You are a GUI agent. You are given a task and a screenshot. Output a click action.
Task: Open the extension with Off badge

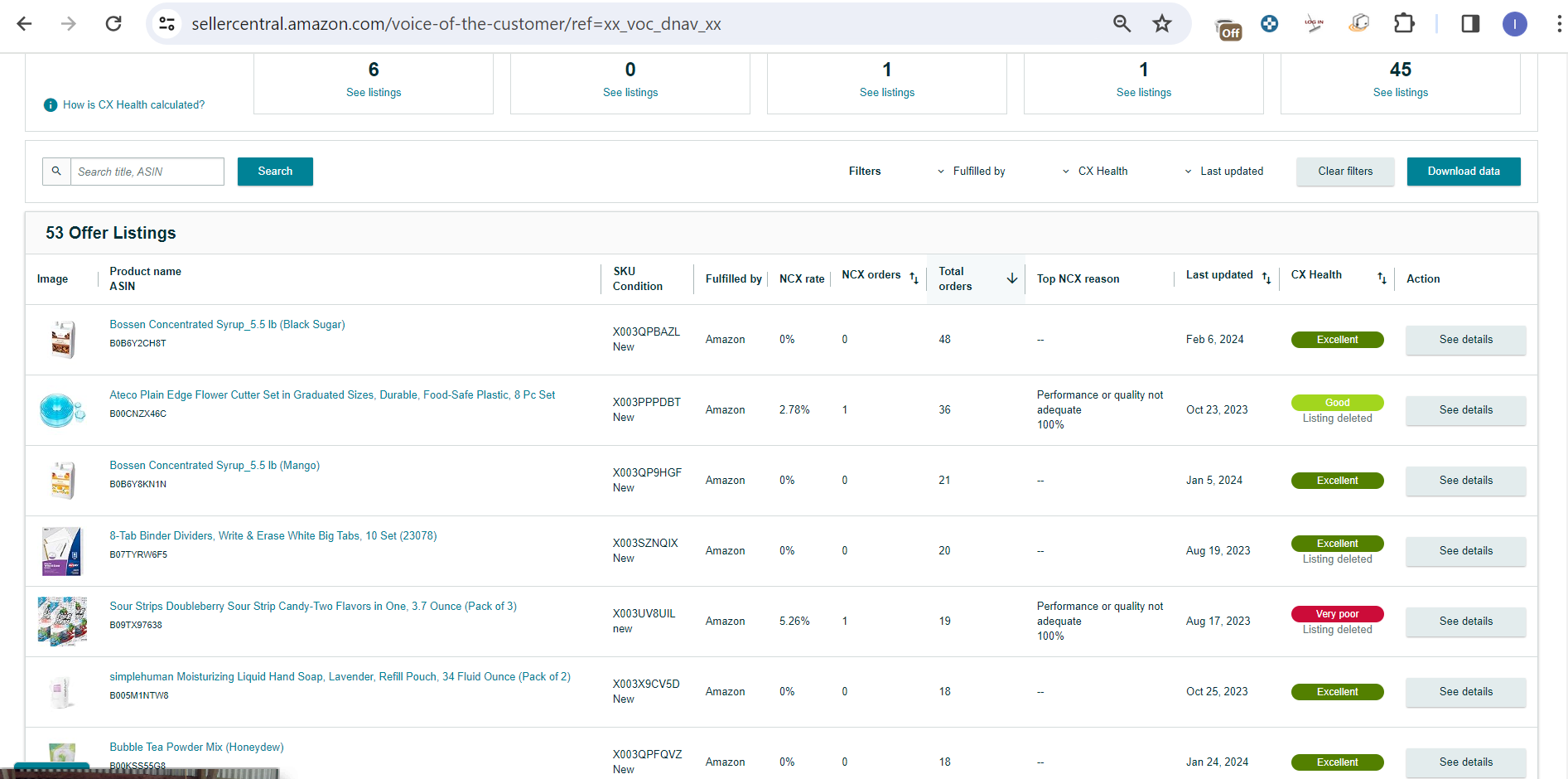point(1228,27)
